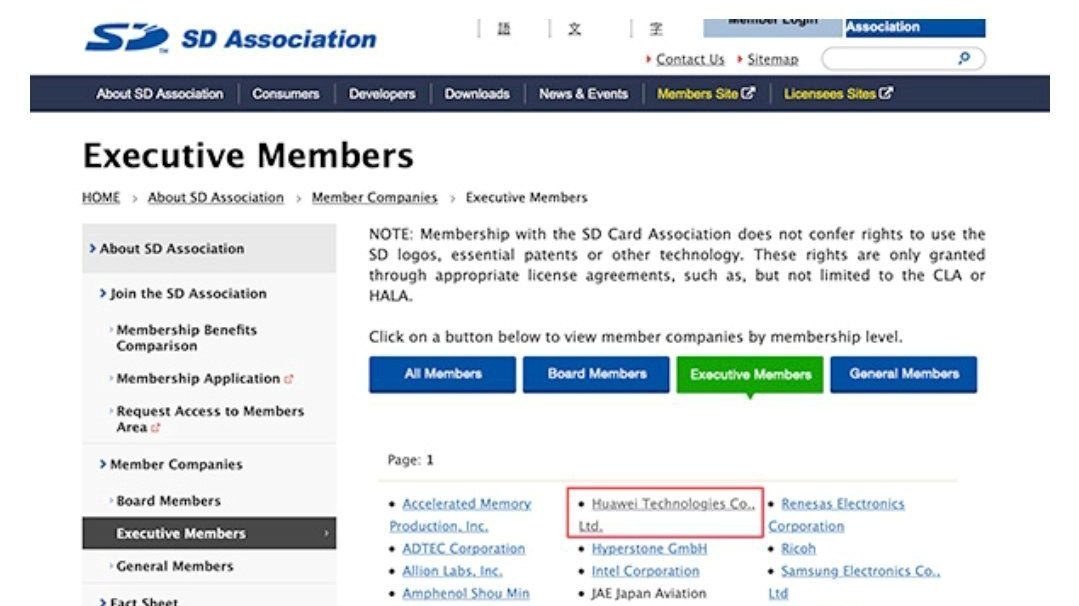Open News & Events menu item
The image size is (1079, 606).
[583, 94]
